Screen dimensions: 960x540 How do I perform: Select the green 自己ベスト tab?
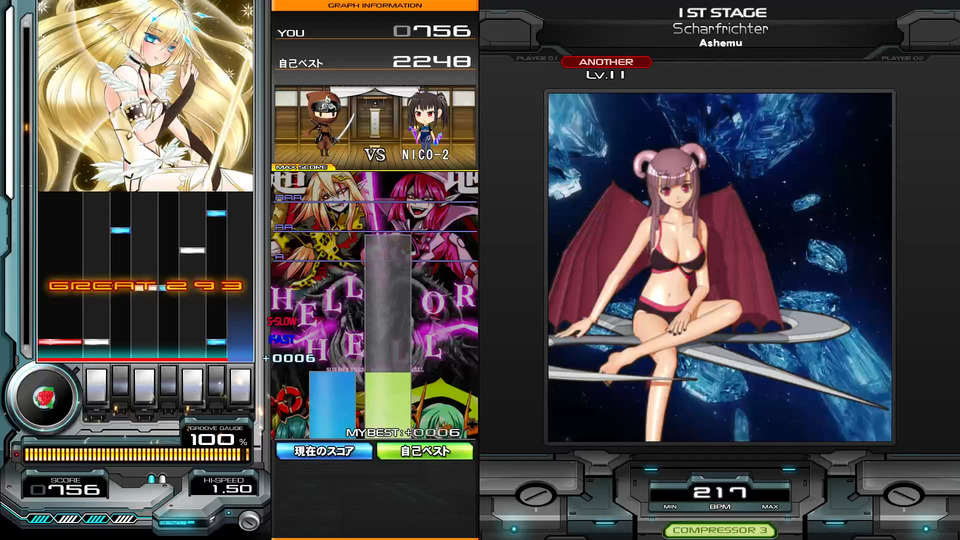(425, 451)
